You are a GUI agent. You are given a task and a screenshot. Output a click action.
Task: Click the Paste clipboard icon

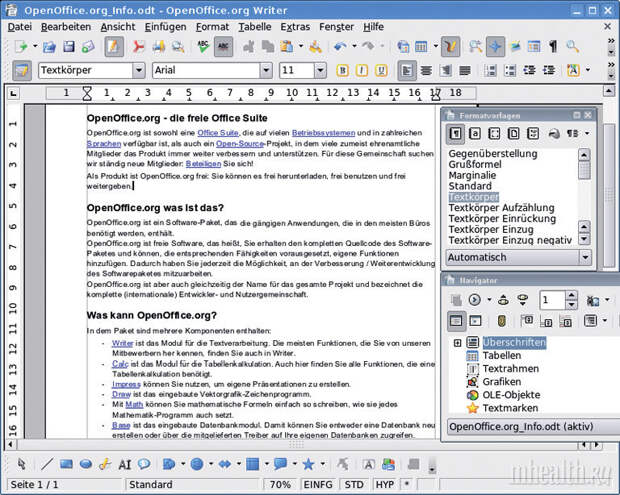point(286,47)
